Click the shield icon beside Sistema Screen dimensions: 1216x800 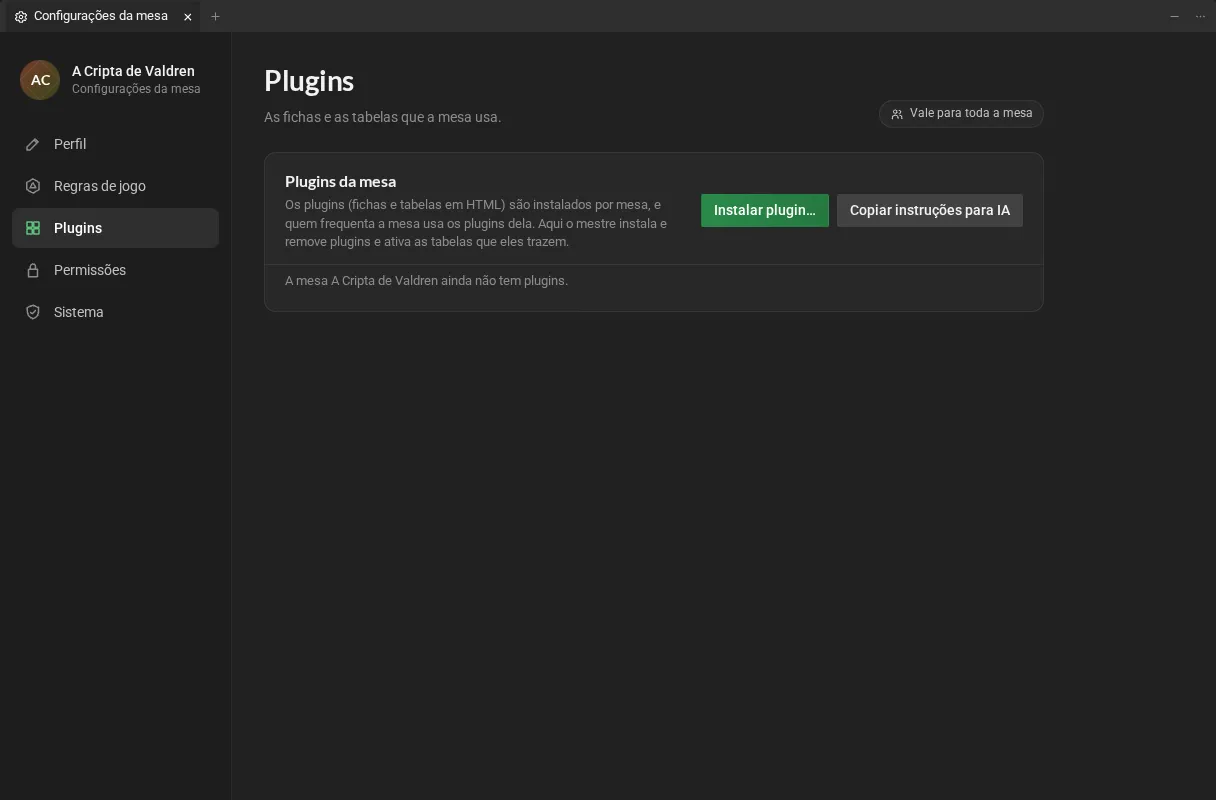[x=33, y=312]
